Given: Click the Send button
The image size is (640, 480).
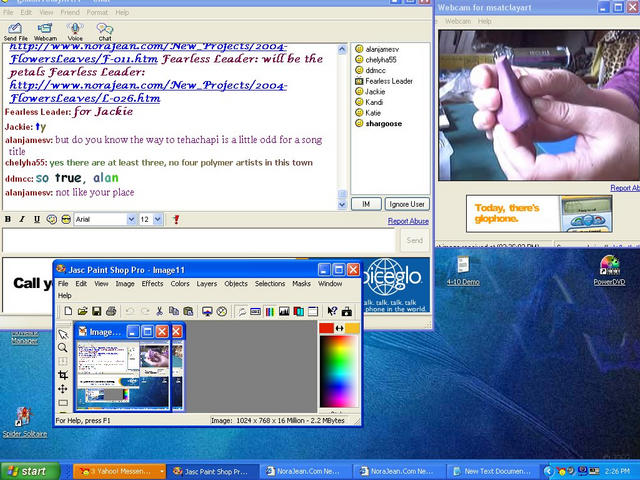Looking at the screenshot, I should click(x=415, y=240).
